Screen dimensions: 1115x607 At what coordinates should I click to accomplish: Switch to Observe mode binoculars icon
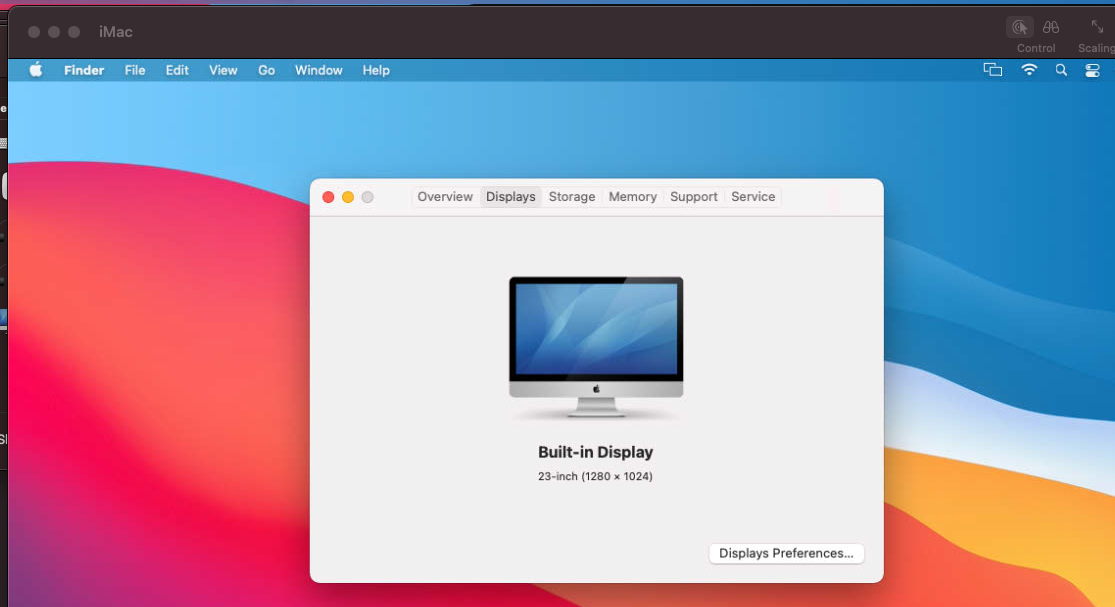click(x=1051, y=27)
